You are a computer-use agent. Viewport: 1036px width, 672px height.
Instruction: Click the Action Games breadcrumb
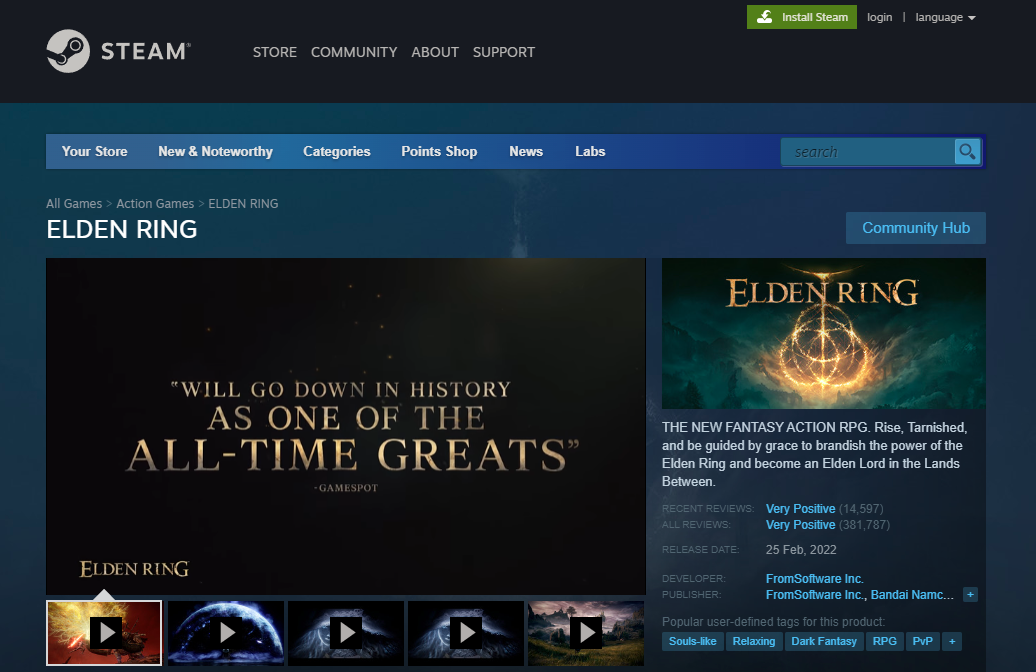[x=155, y=204]
